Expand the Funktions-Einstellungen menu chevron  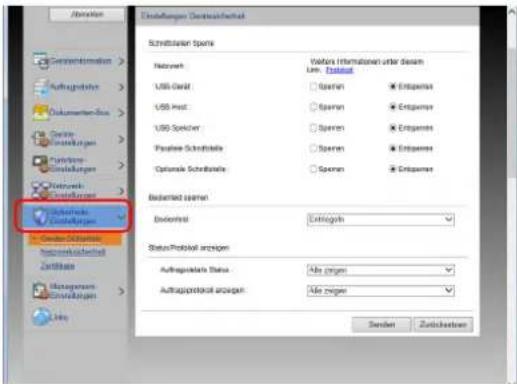121,165
